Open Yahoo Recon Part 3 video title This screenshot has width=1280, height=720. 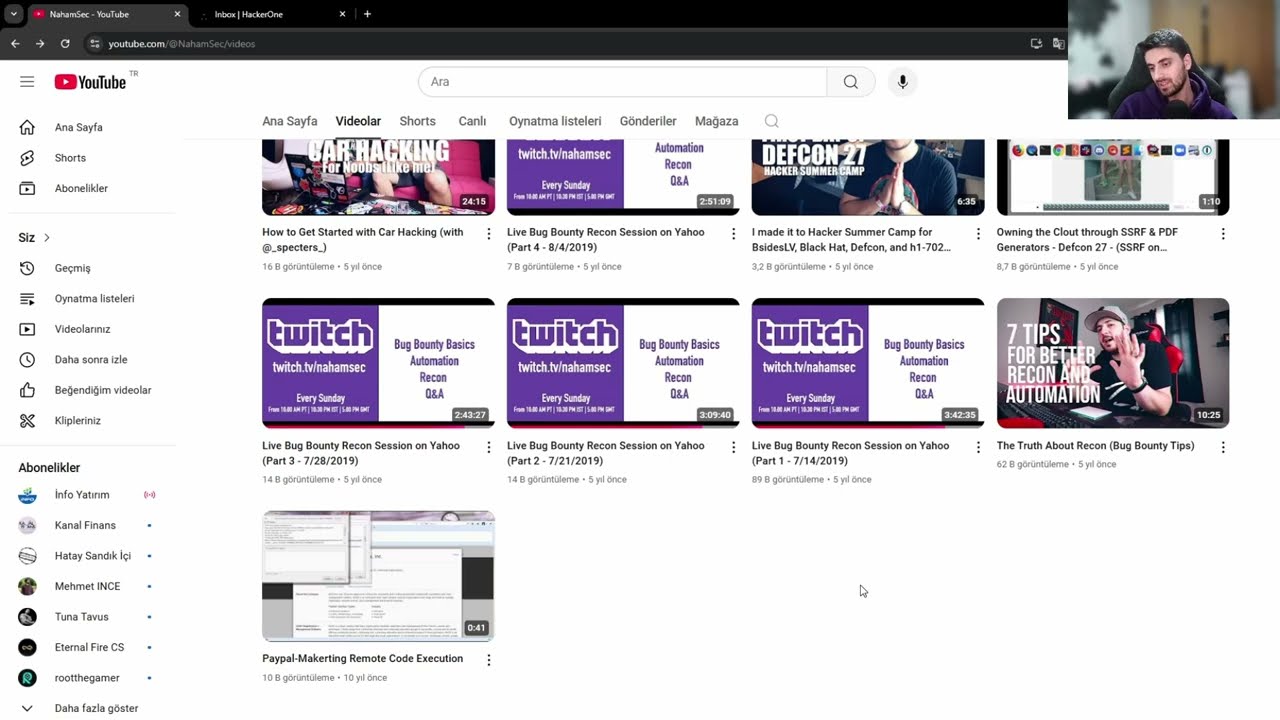click(361, 453)
